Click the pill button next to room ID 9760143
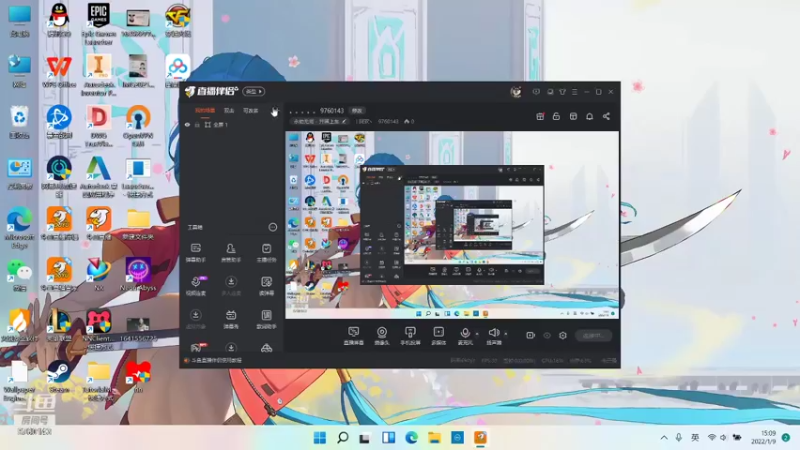The height and width of the screenshot is (450, 800). [357, 111]
